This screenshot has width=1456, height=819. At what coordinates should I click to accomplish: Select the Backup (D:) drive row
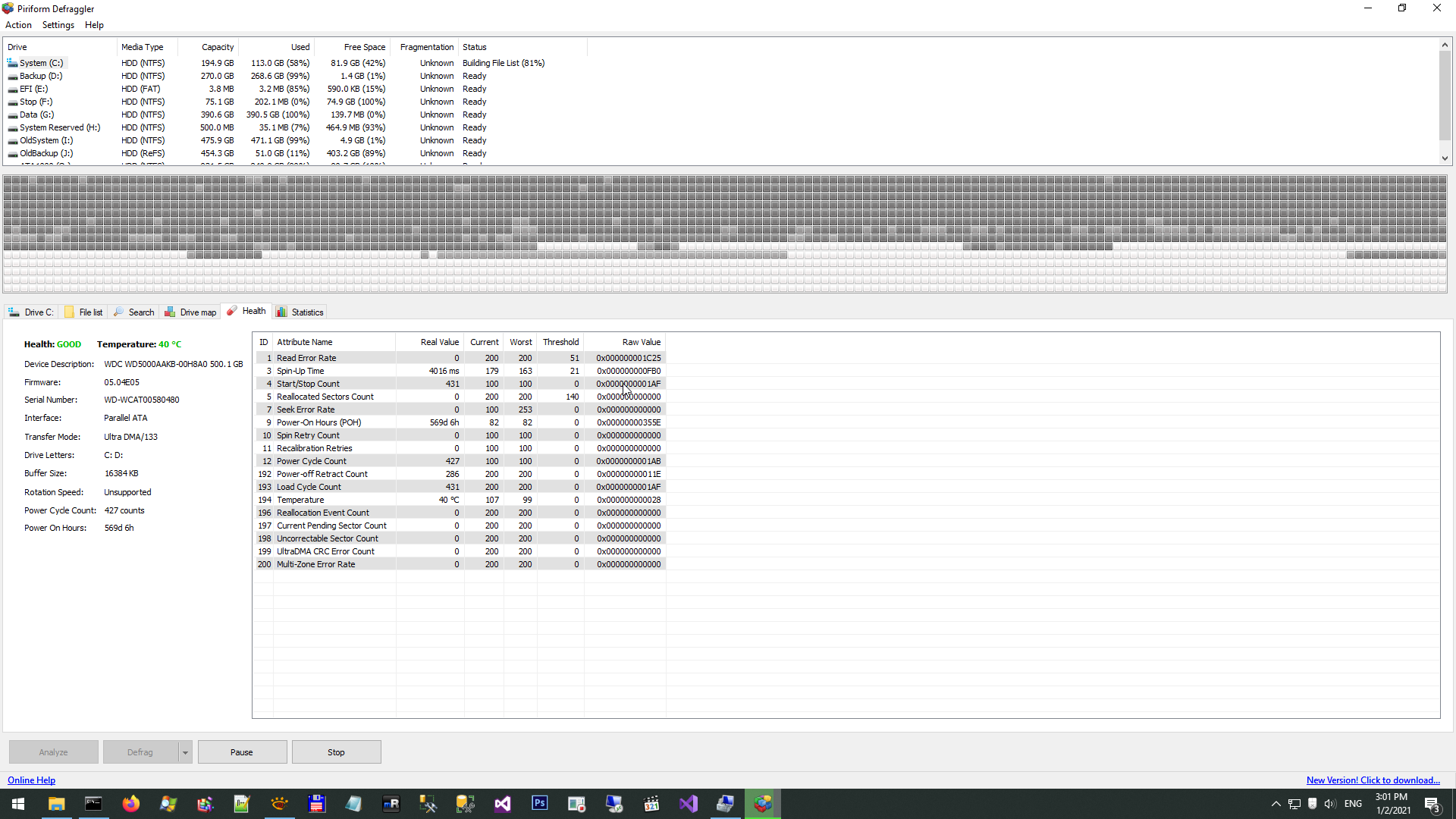click(x=41, y=76)
